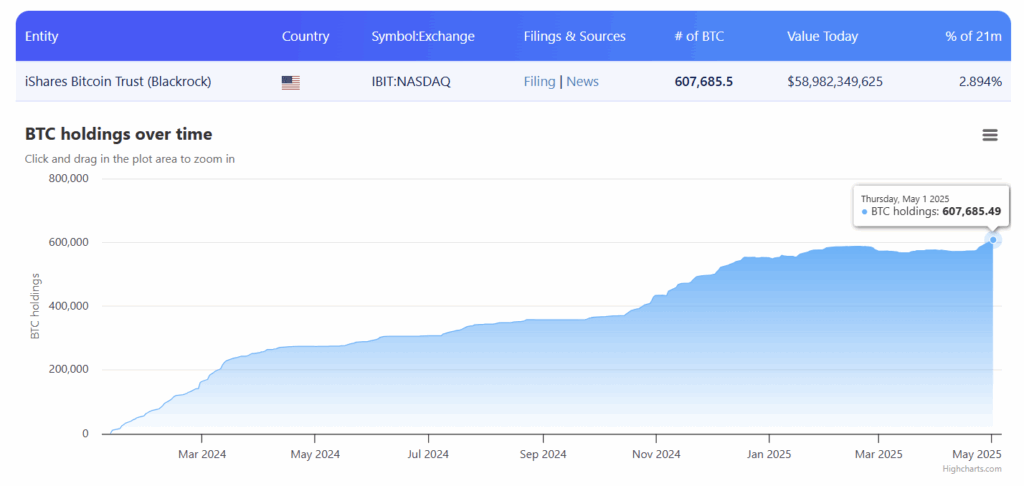
Task: Click the Symbol:Exchange column header
Action: [423, 36]
